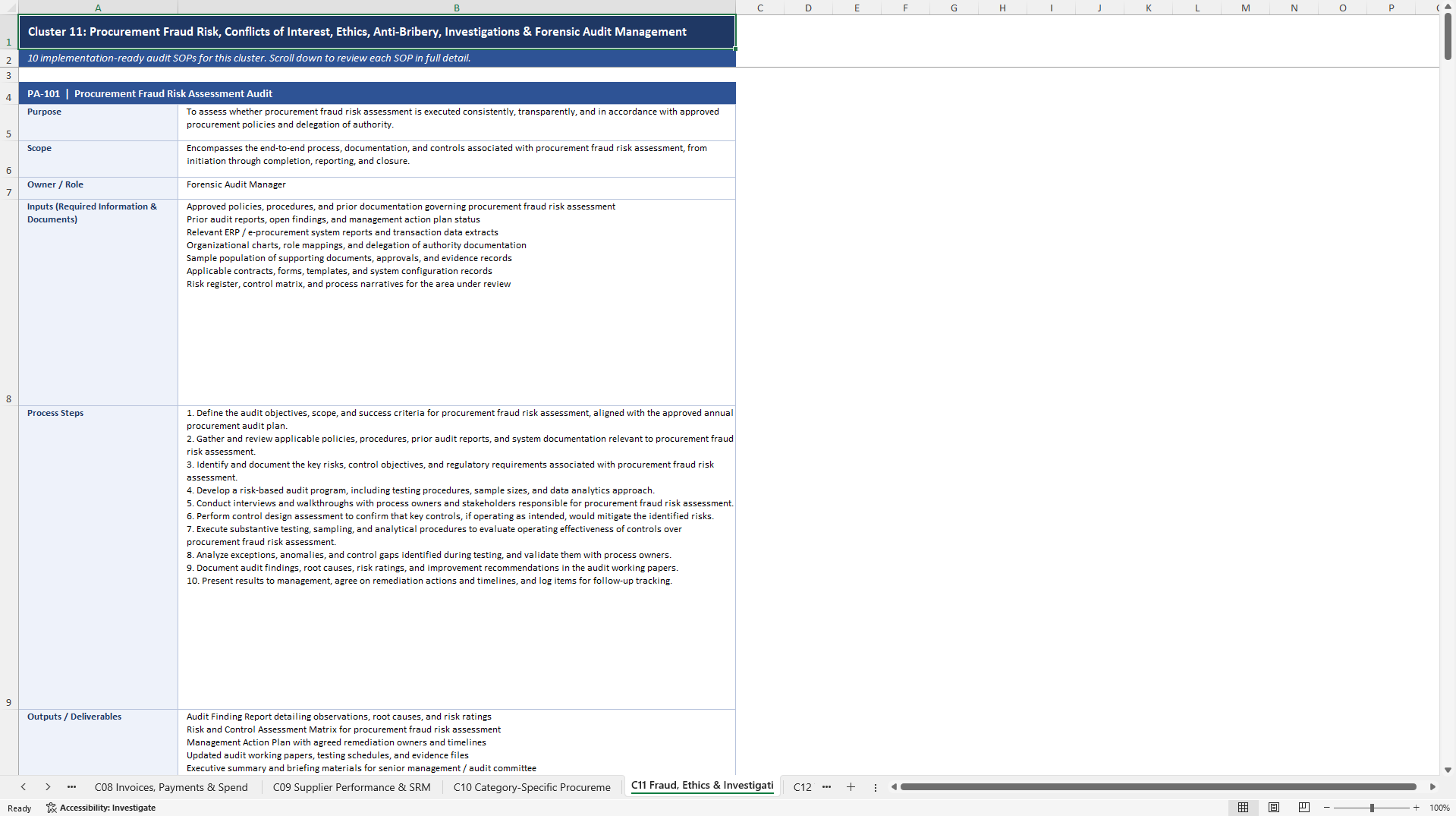Select column M header

pos(1245,8)
